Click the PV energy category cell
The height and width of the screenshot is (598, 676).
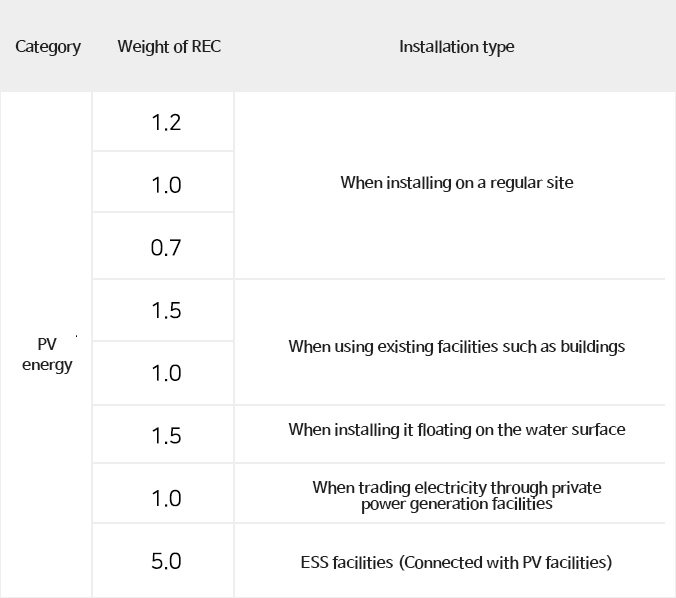pyautogui.click(x=47, y=354)
